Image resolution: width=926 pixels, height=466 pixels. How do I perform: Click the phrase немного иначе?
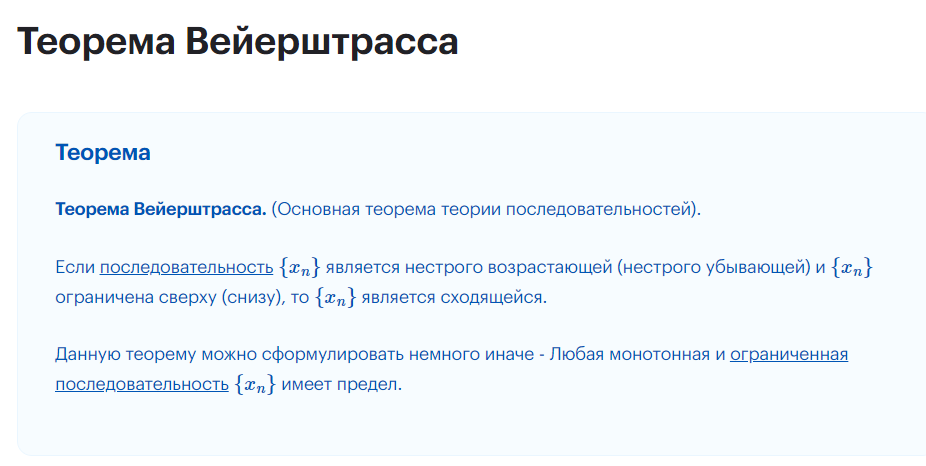tap(471, 354)
